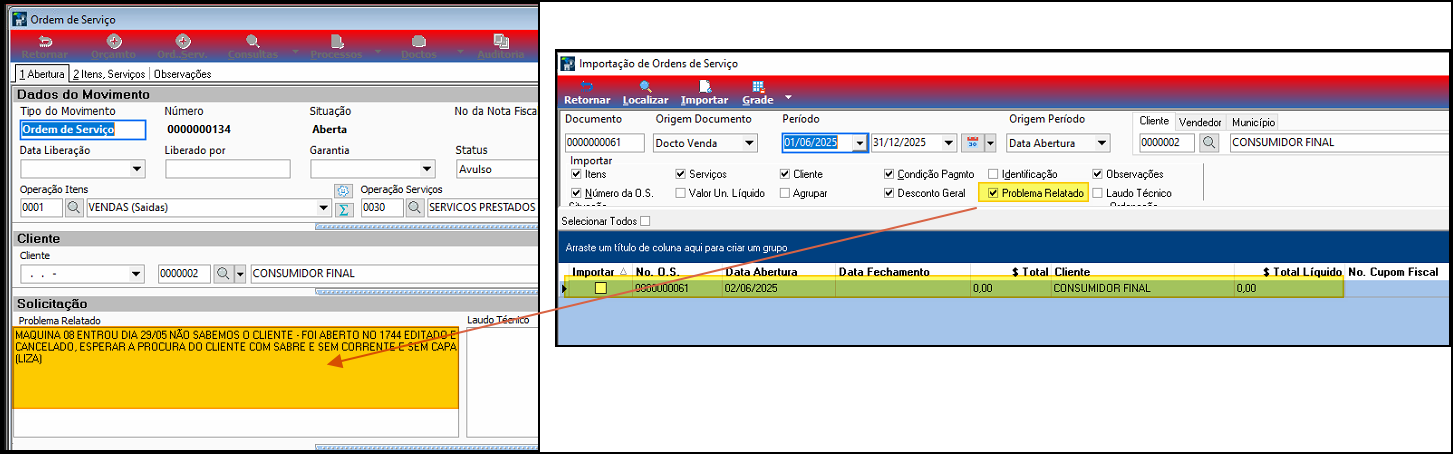Select Cliente tab in Importação window

pyautogui.click(x=1155, y=120)
